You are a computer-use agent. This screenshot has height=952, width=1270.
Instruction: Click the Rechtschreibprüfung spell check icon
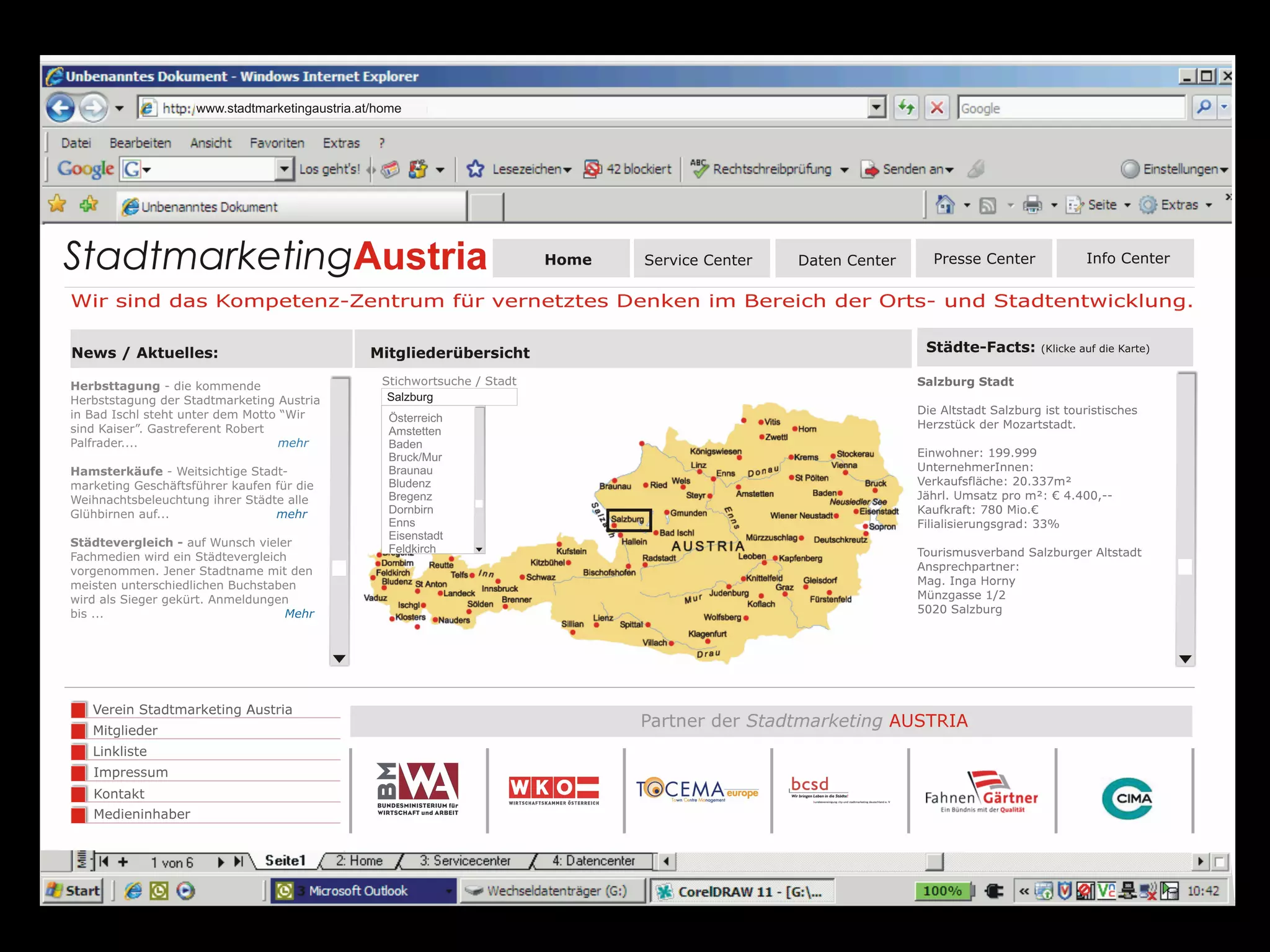point(699,169)
